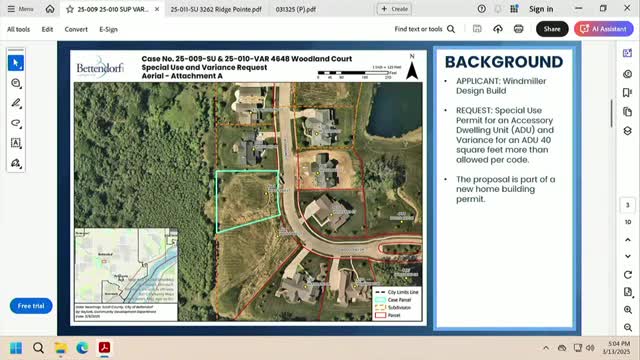Click the Zoom in magnifier
This screenshot has height=360, width=640.
point(628,310)
